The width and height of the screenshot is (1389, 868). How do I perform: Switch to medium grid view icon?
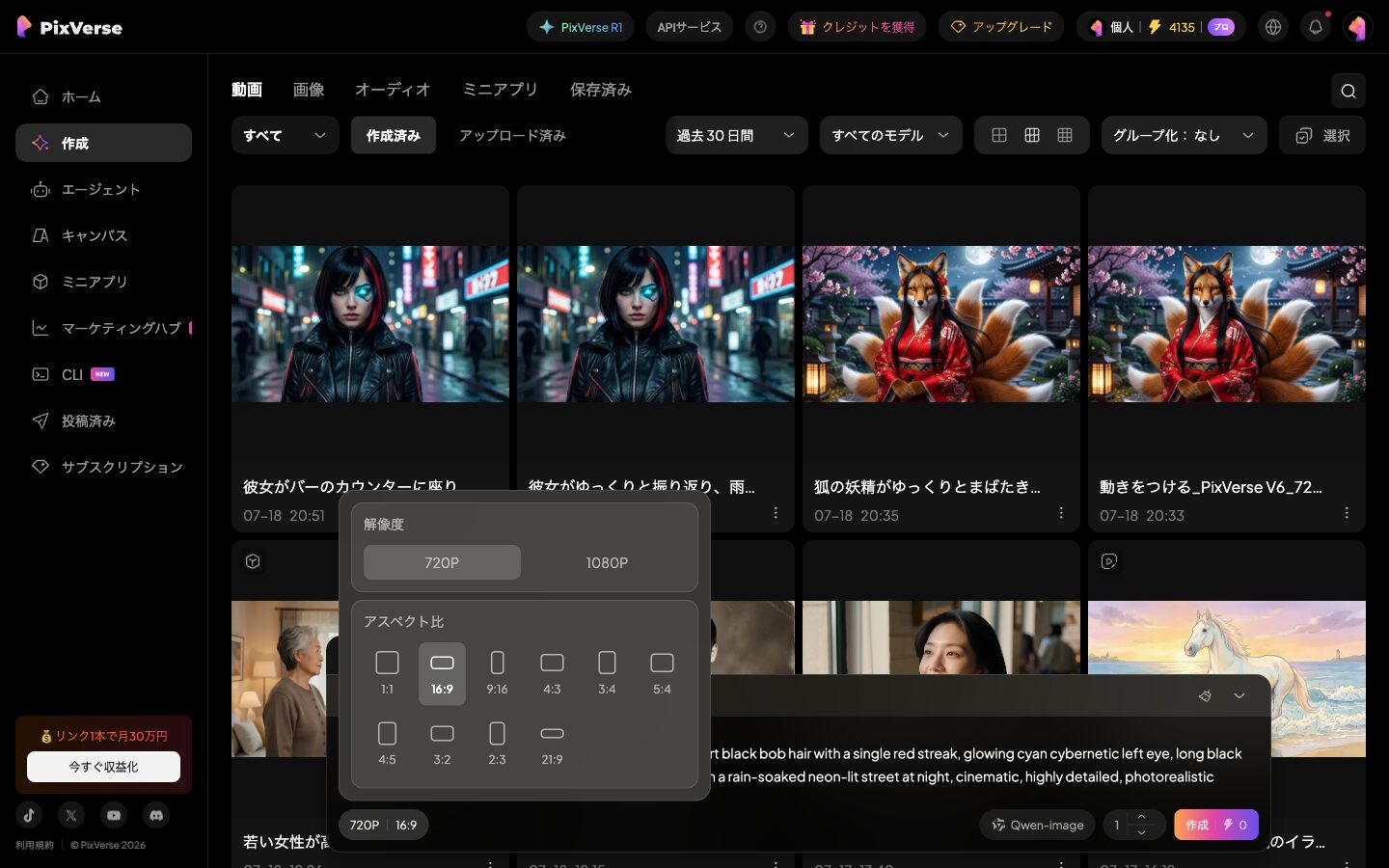pos(1032,135)
